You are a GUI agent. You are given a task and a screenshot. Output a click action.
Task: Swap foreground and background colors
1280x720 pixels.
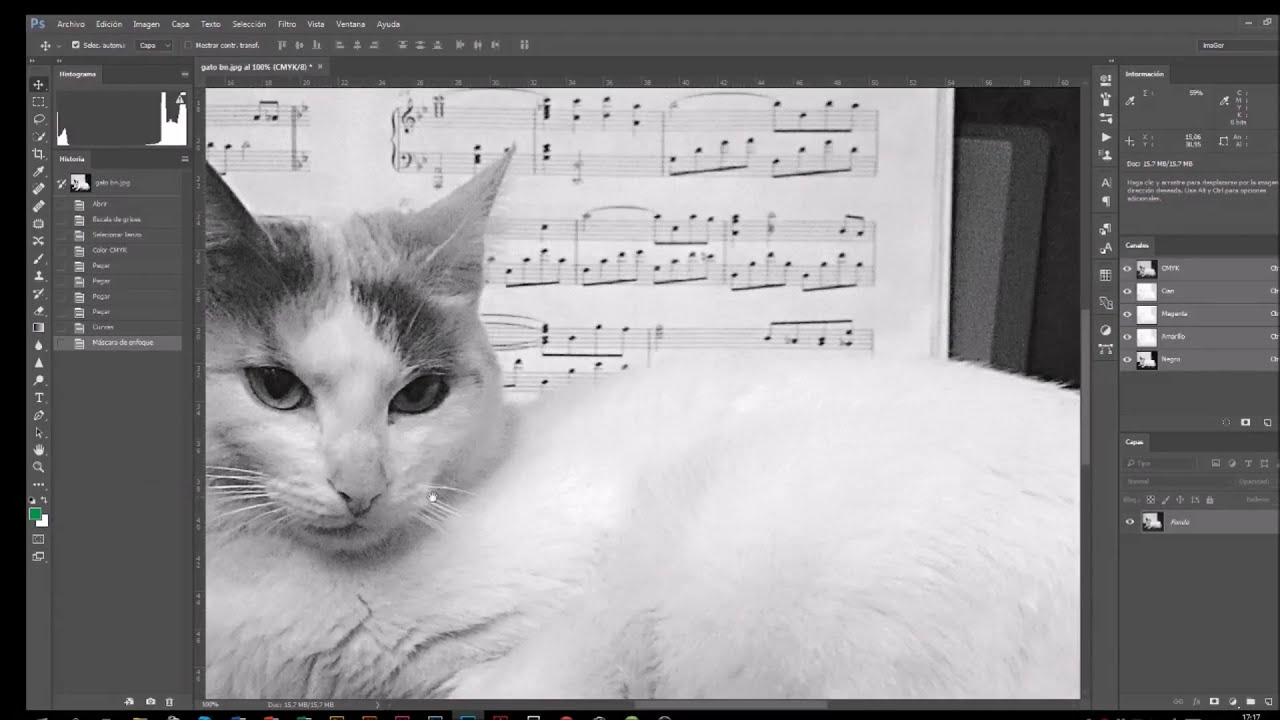(43, 500)
